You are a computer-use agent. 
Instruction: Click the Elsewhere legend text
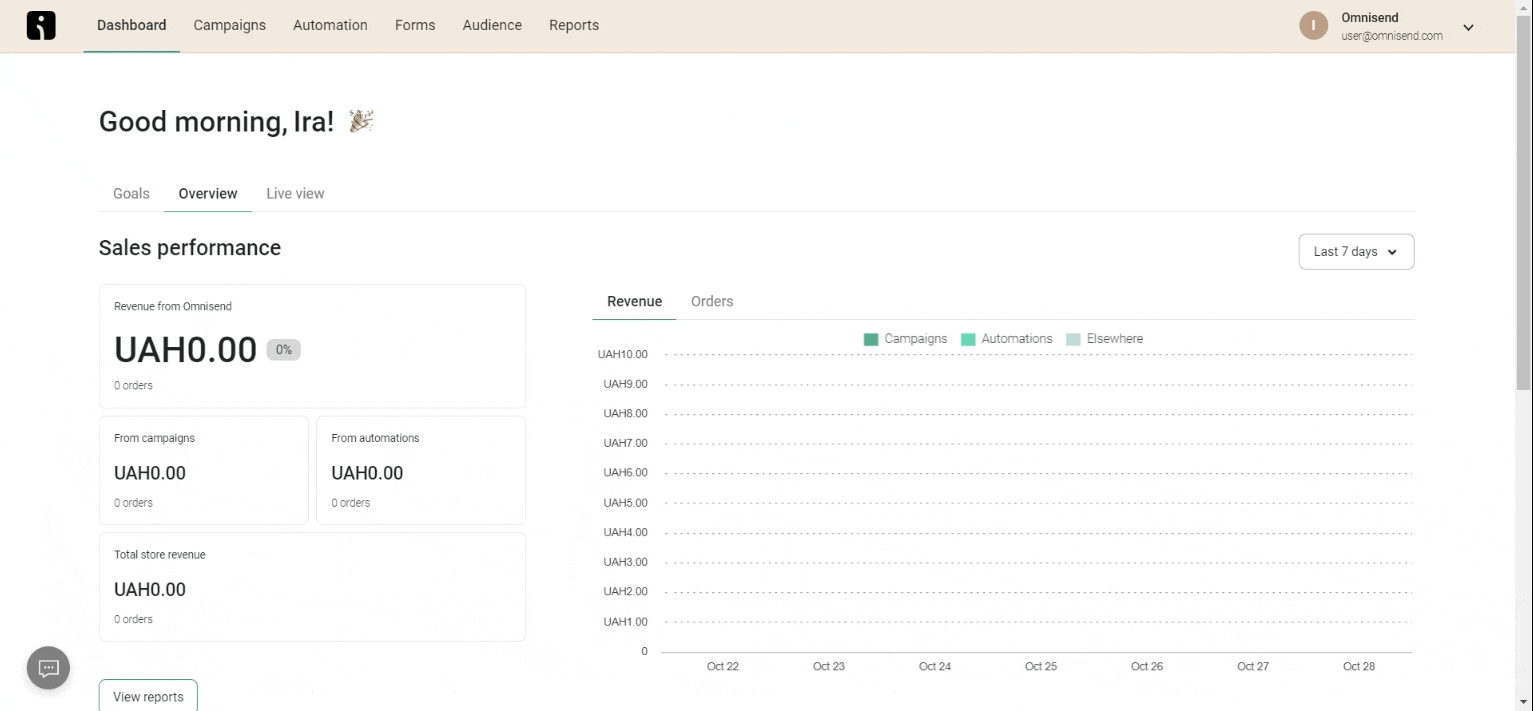(1114, 339)
